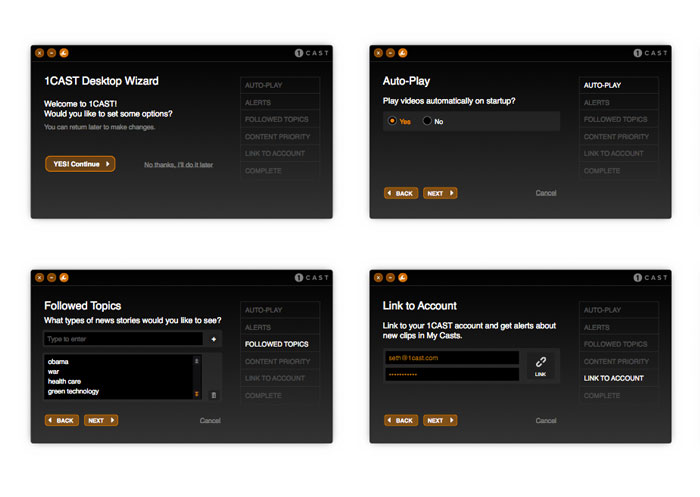
Task: Open the AUTO-PLAY step in the Desktop Wizard window
Action: point(280,85)
